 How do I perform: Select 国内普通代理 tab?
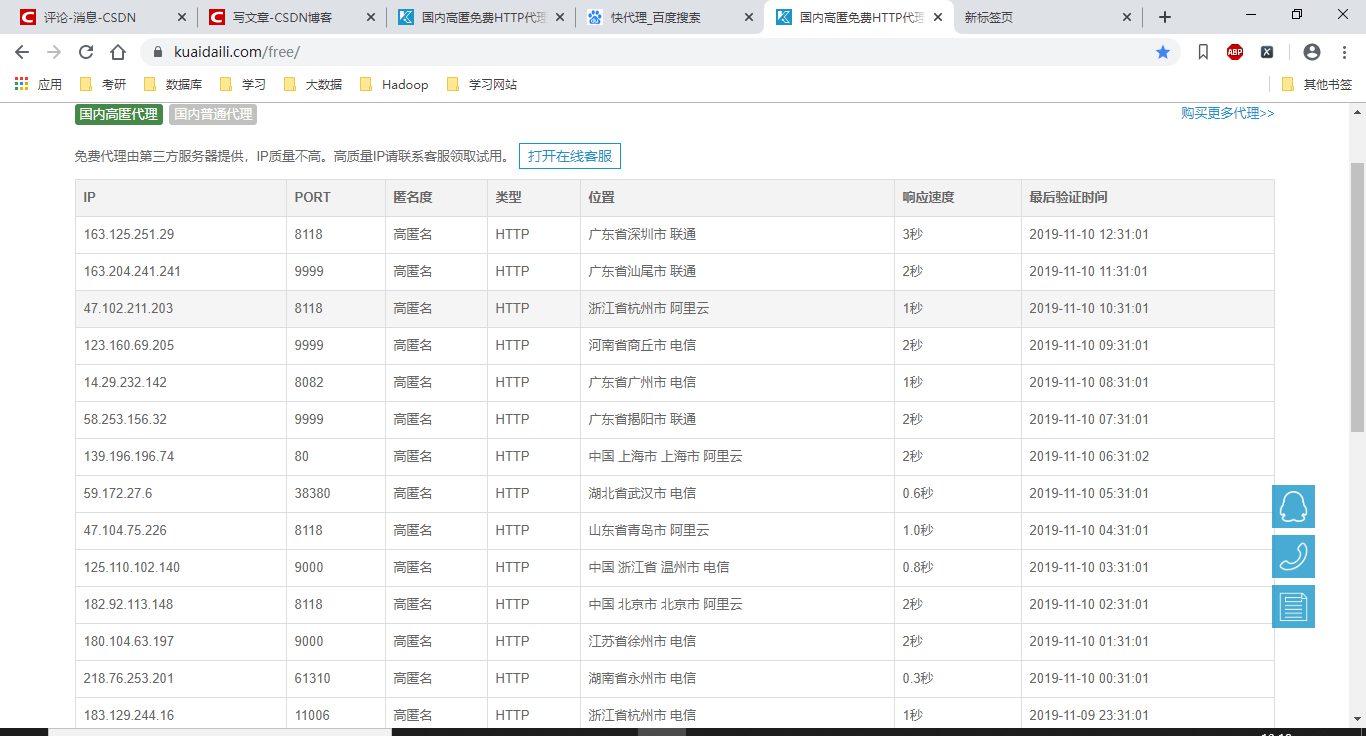click(x=213, y=114)
